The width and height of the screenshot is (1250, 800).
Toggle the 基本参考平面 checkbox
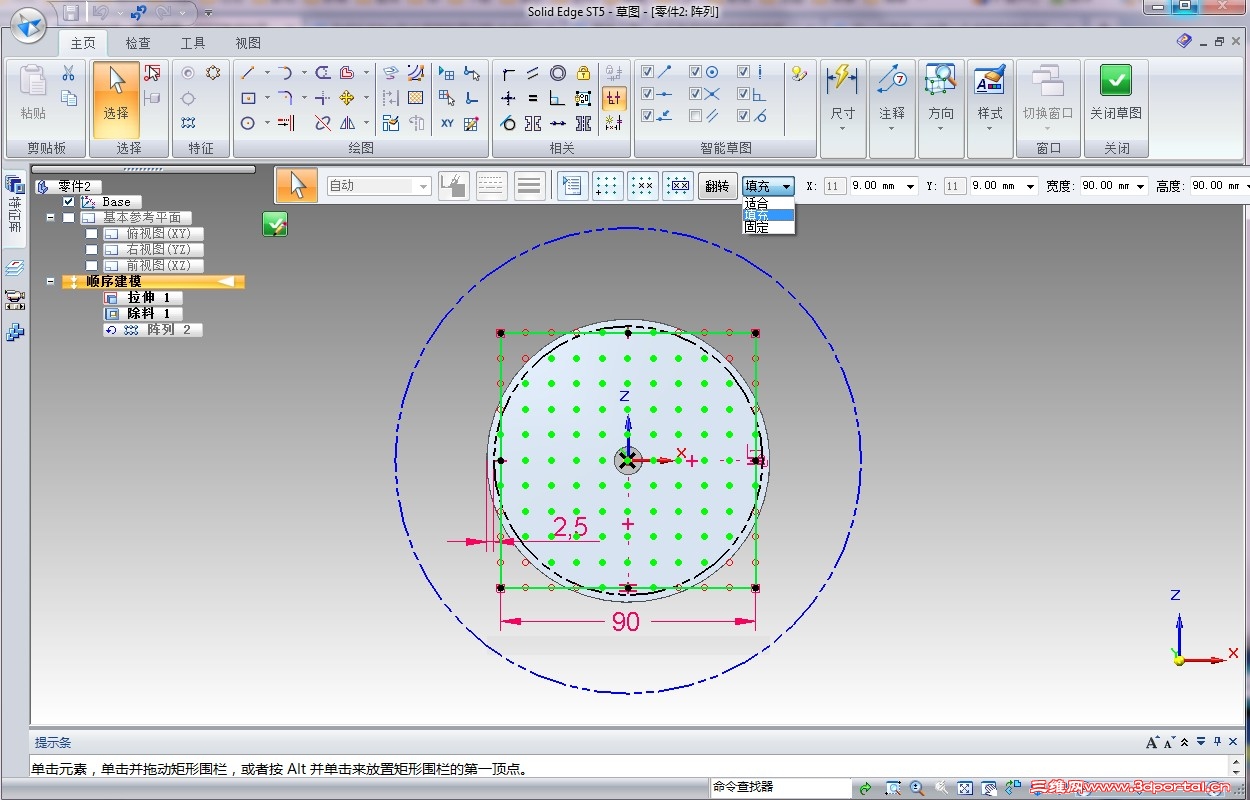pyautogui.click(x=69, y=218)
